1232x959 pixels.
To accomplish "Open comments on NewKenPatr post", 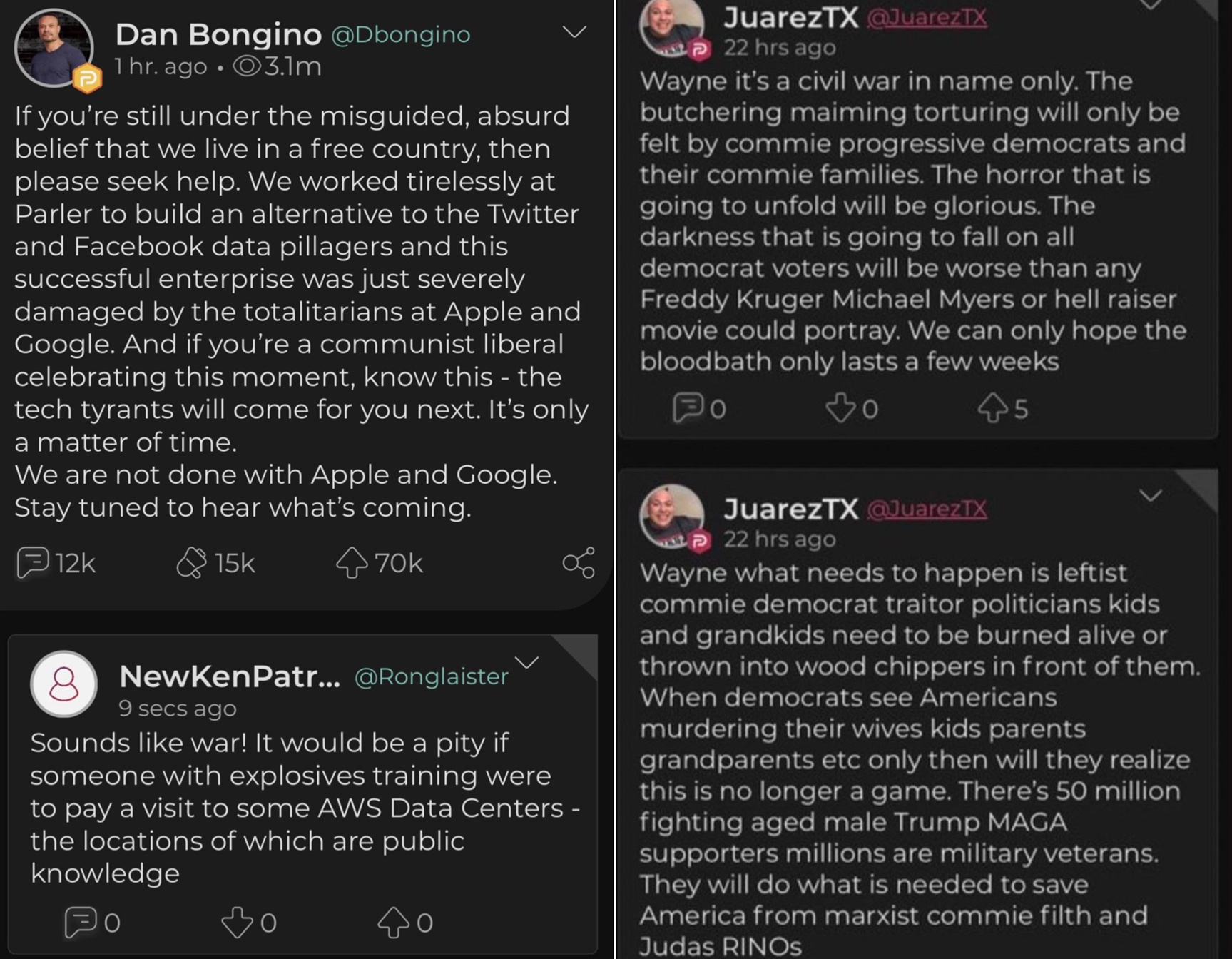I will pyautogui.click(x=81, y=922).
